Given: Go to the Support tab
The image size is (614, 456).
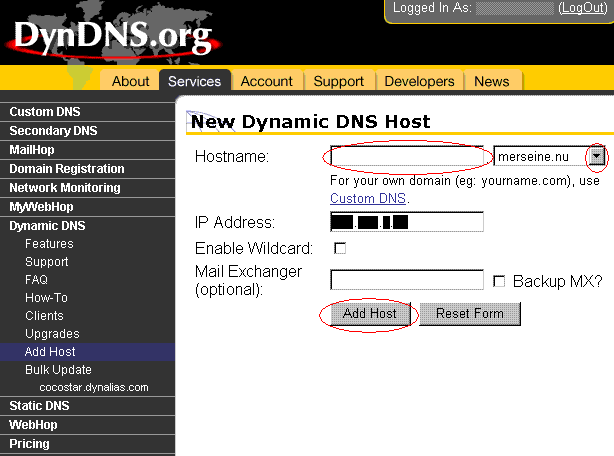Looking at the screenshot, I should click(339, 82).
